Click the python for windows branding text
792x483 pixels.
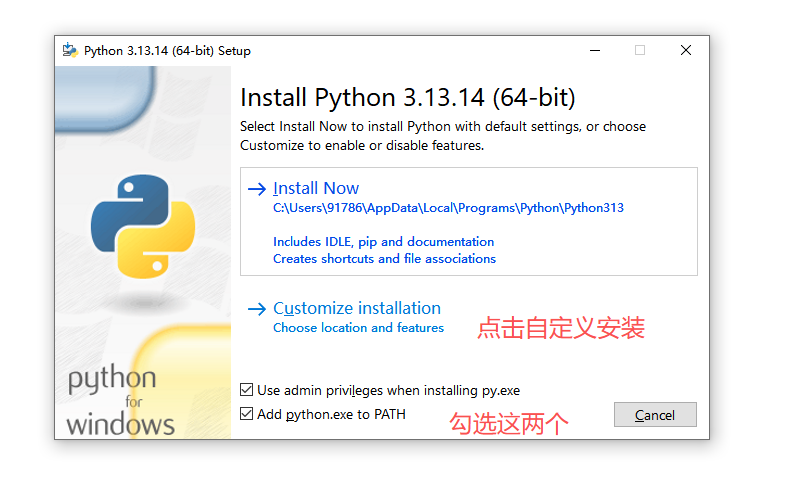[x=120, y=400]
